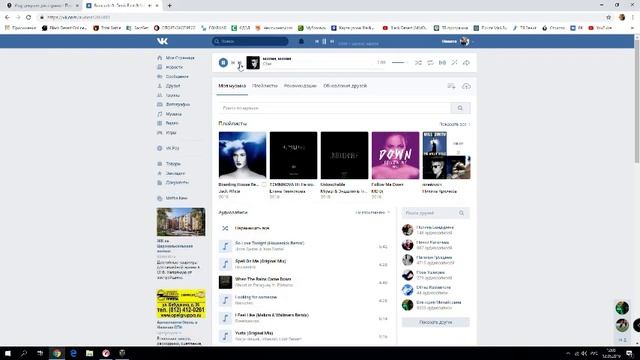
Task: Click the Показать других button
Action: [436, 322]
